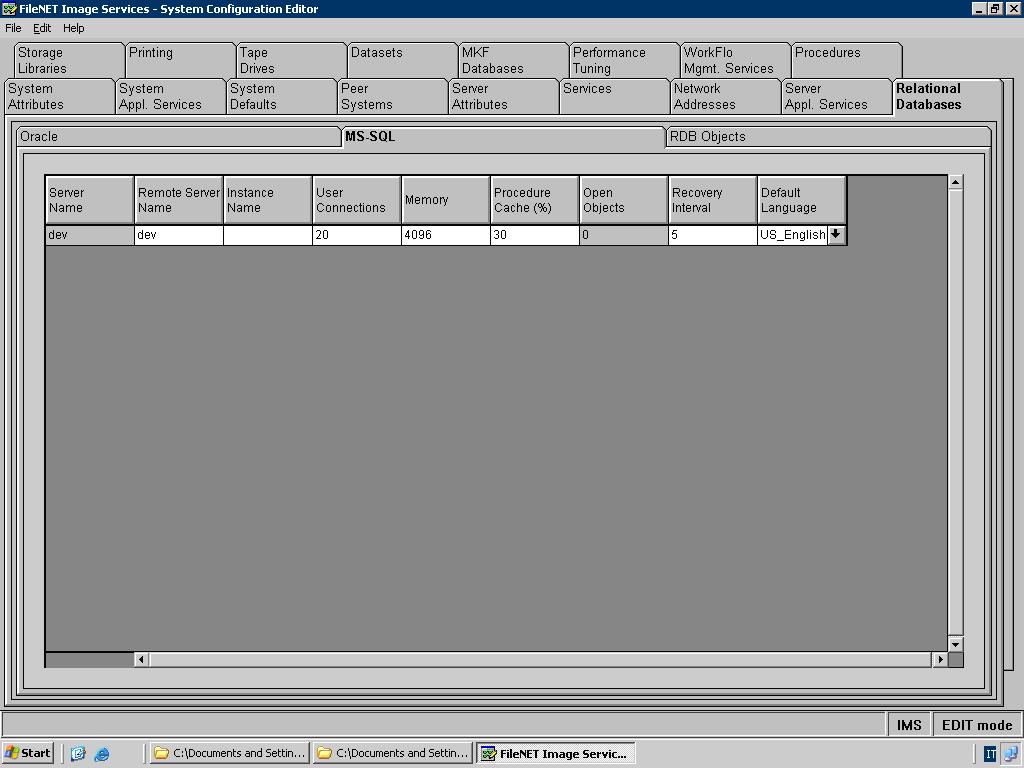Select the Services tab
This screenshot has width=1024, height=768.
tap(614, 97)
